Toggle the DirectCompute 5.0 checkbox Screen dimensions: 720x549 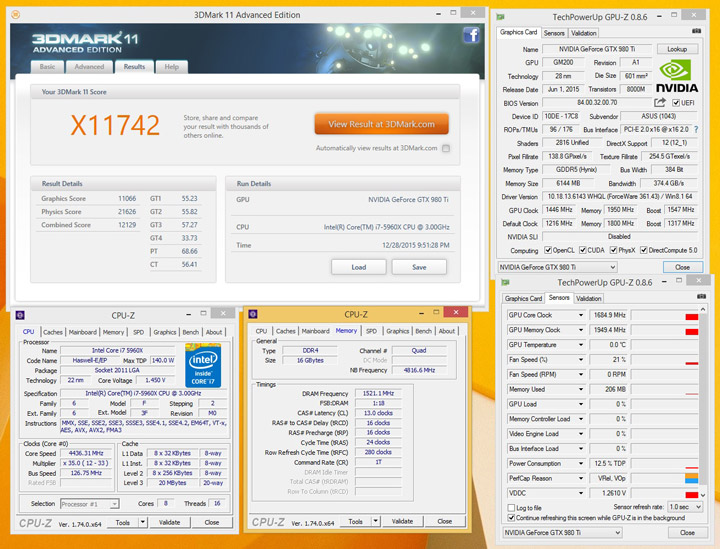coord(643,250)
